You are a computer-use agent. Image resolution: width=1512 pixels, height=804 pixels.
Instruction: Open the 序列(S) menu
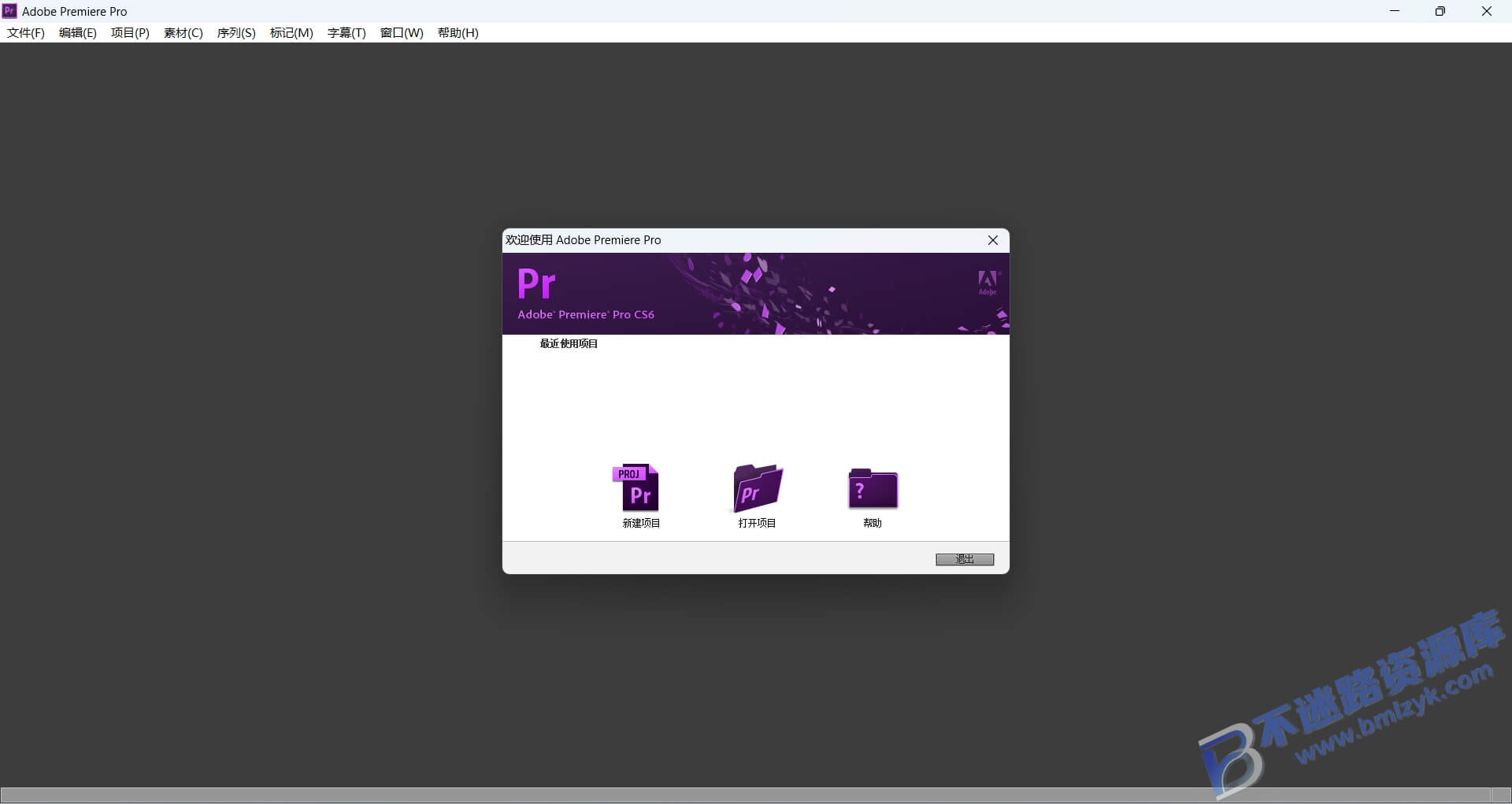235,32
